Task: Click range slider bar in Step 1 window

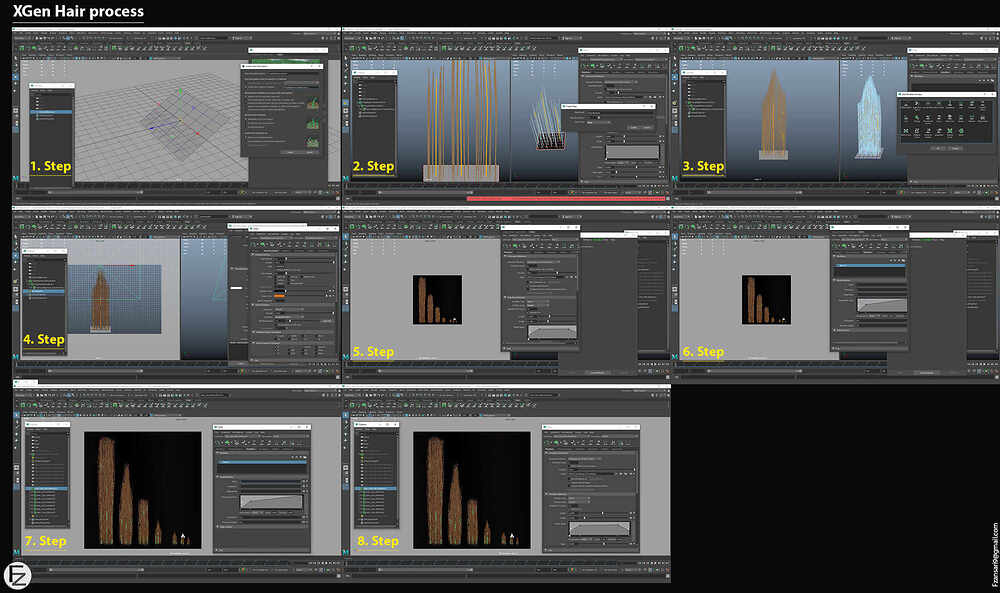Action: tap(96, 192)
